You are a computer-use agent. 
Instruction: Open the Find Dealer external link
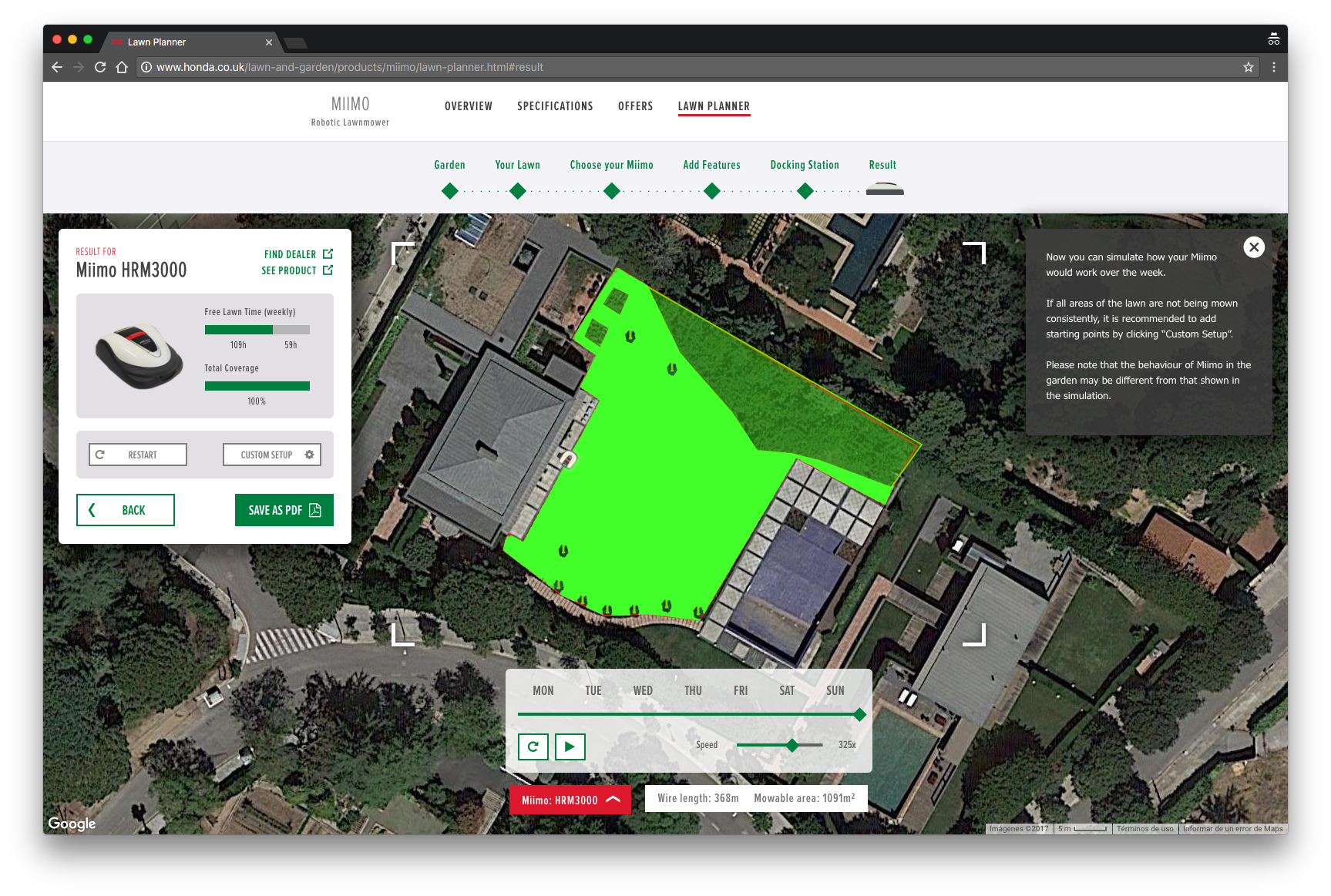click(298, 254)
